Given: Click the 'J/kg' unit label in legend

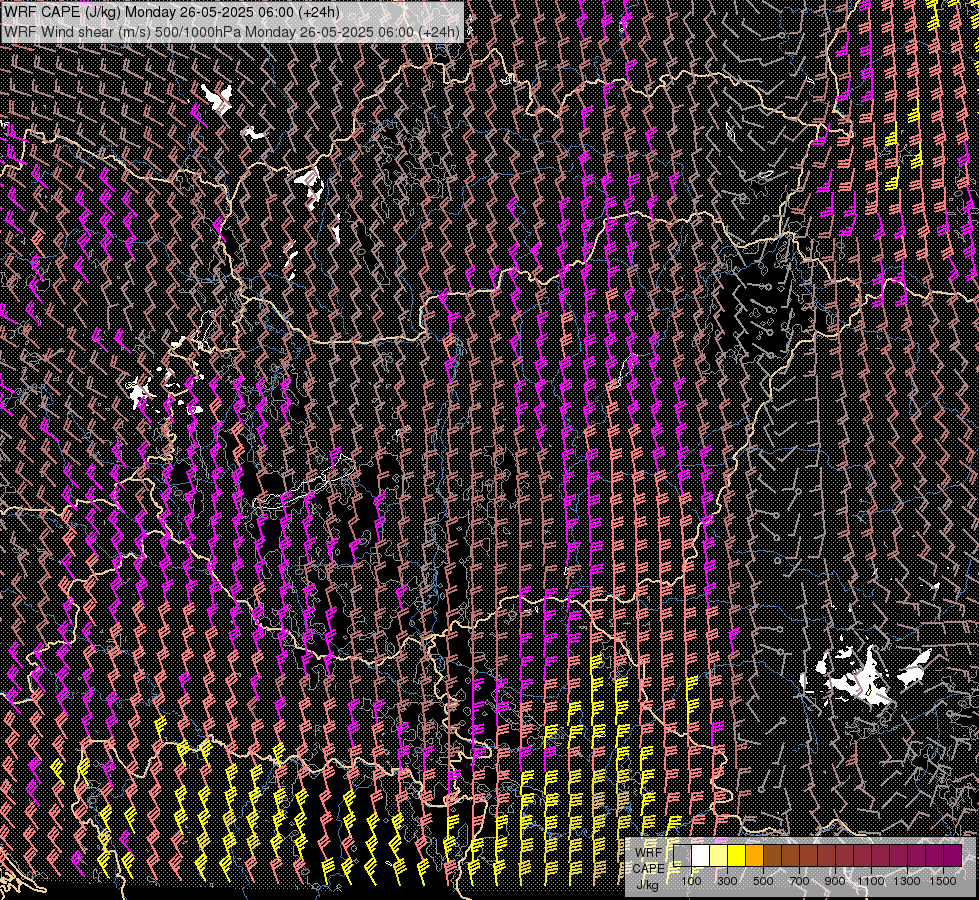Looking at the screenshot, I should [x=647, y=885].
